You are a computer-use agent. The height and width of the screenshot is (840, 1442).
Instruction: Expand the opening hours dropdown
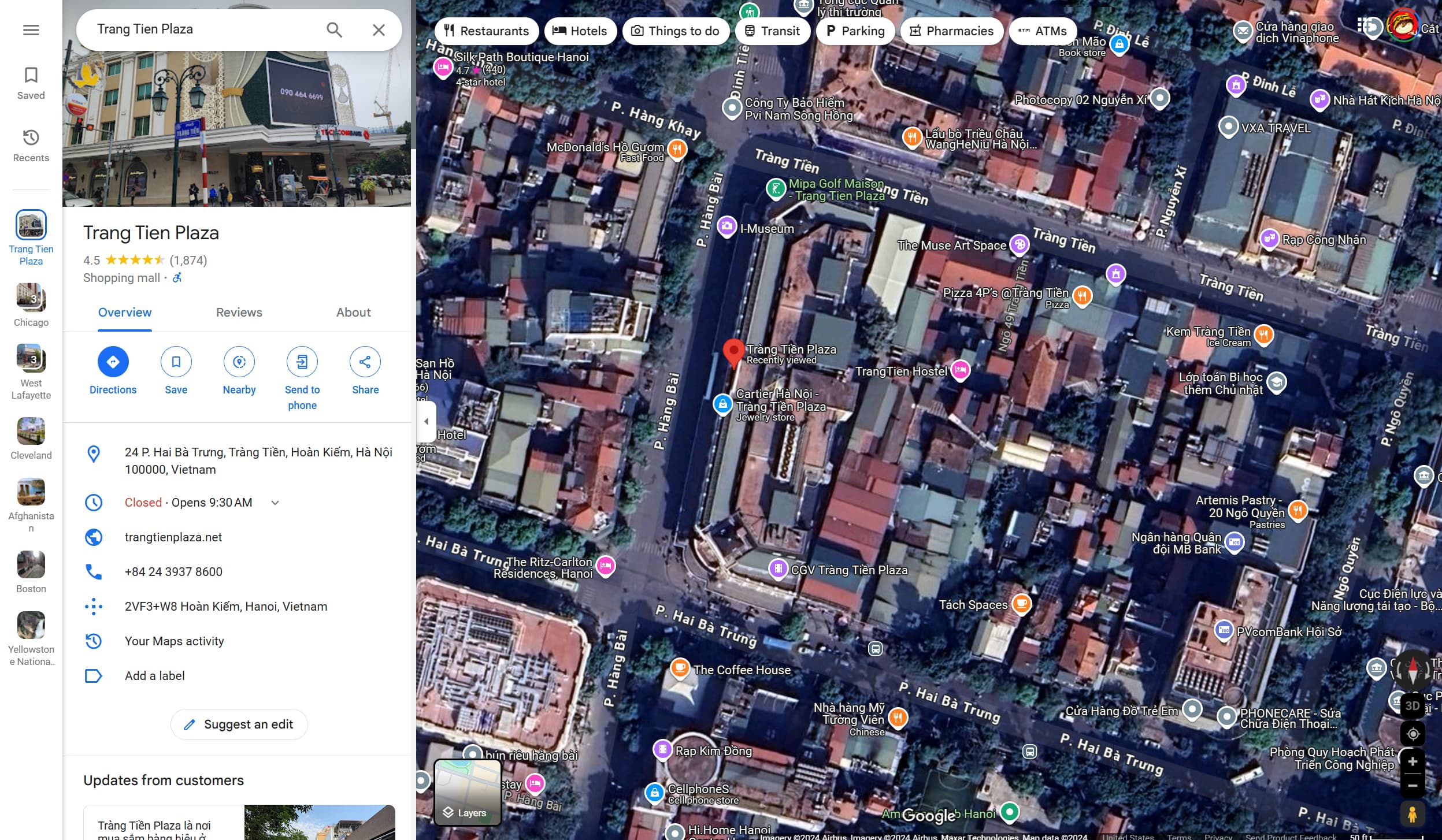(x=275, y=503)
